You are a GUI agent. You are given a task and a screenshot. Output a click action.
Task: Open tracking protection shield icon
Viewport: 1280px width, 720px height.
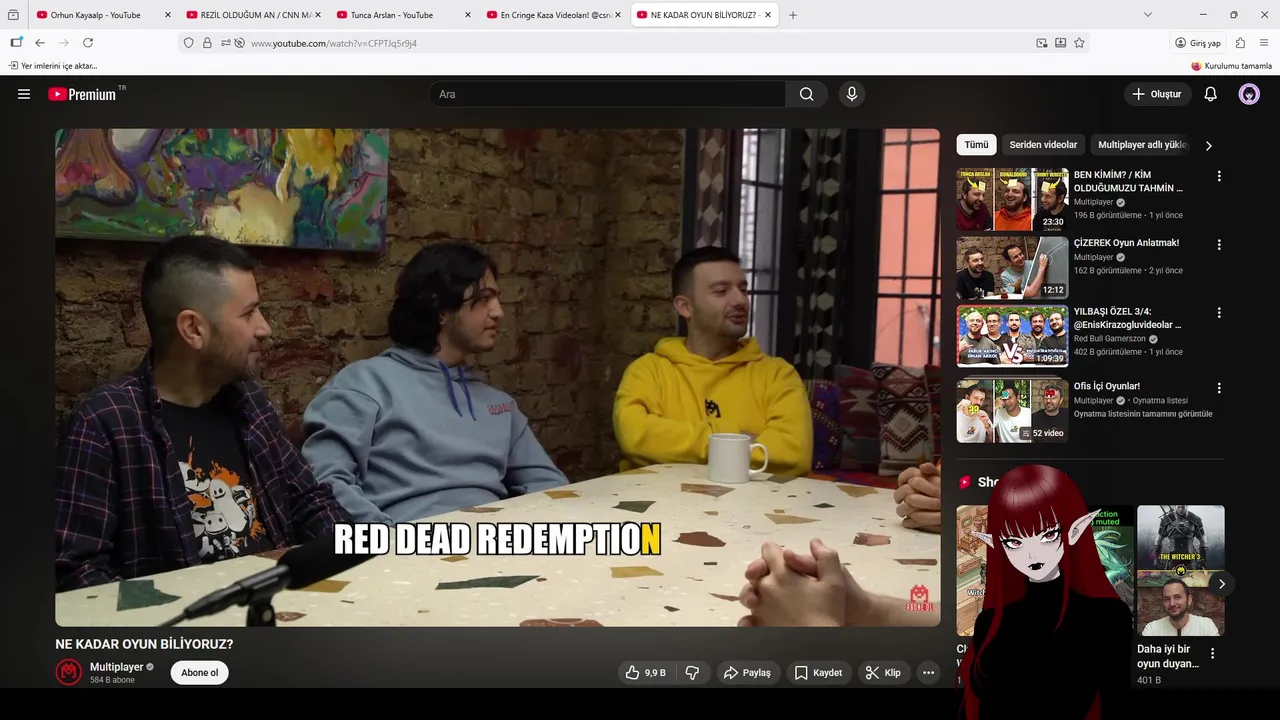click(x=188, y=43)
